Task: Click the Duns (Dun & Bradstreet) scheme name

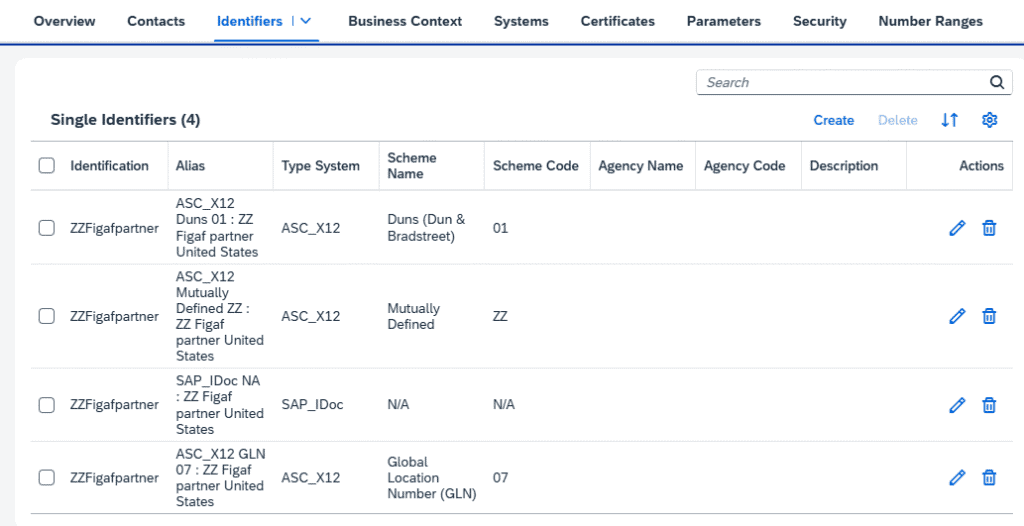Action: point(426,228)
